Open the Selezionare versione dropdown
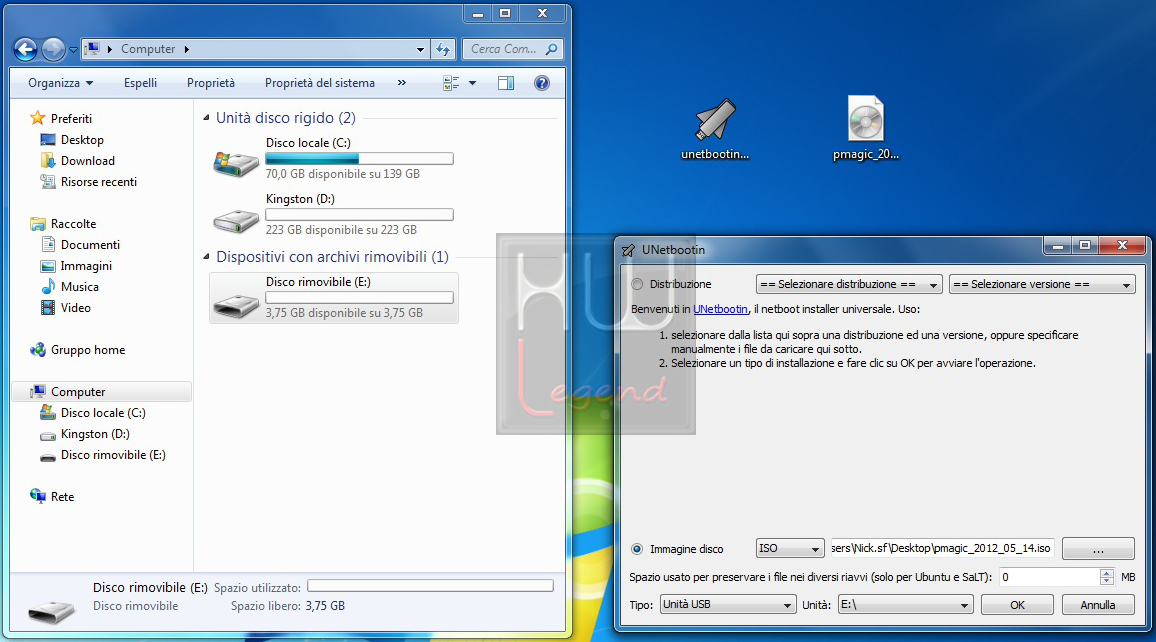 click(1042, 285)
